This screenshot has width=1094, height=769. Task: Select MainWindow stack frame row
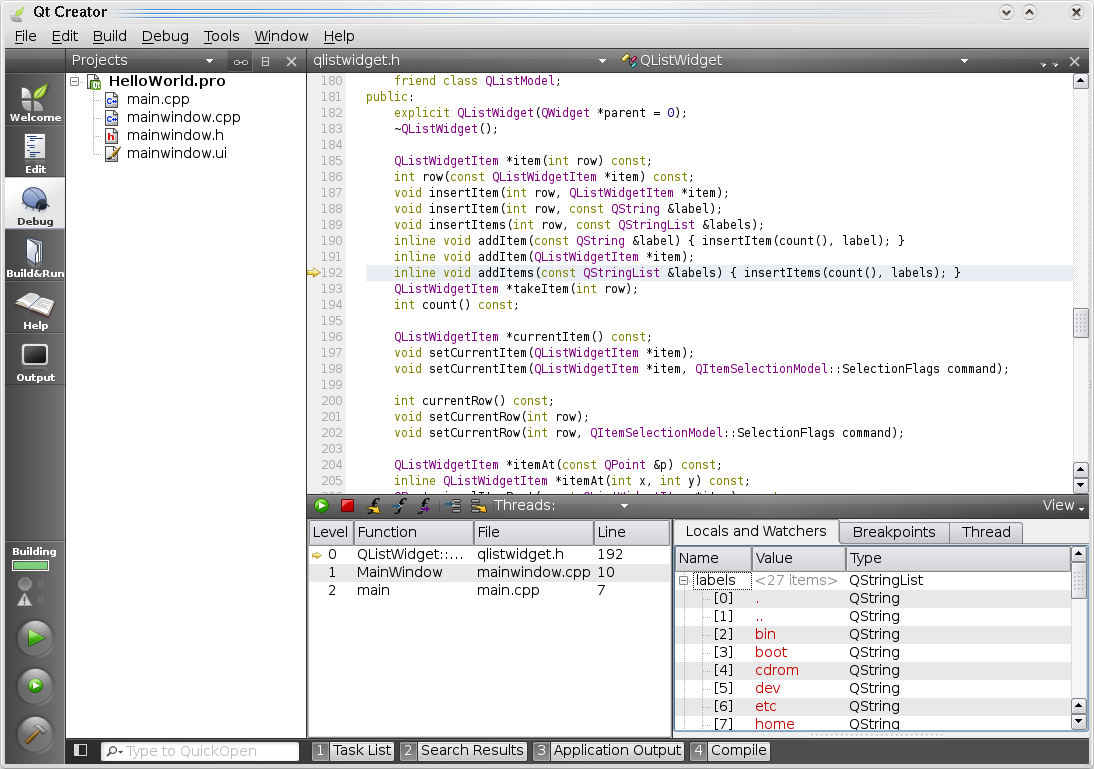coord(490,572)
